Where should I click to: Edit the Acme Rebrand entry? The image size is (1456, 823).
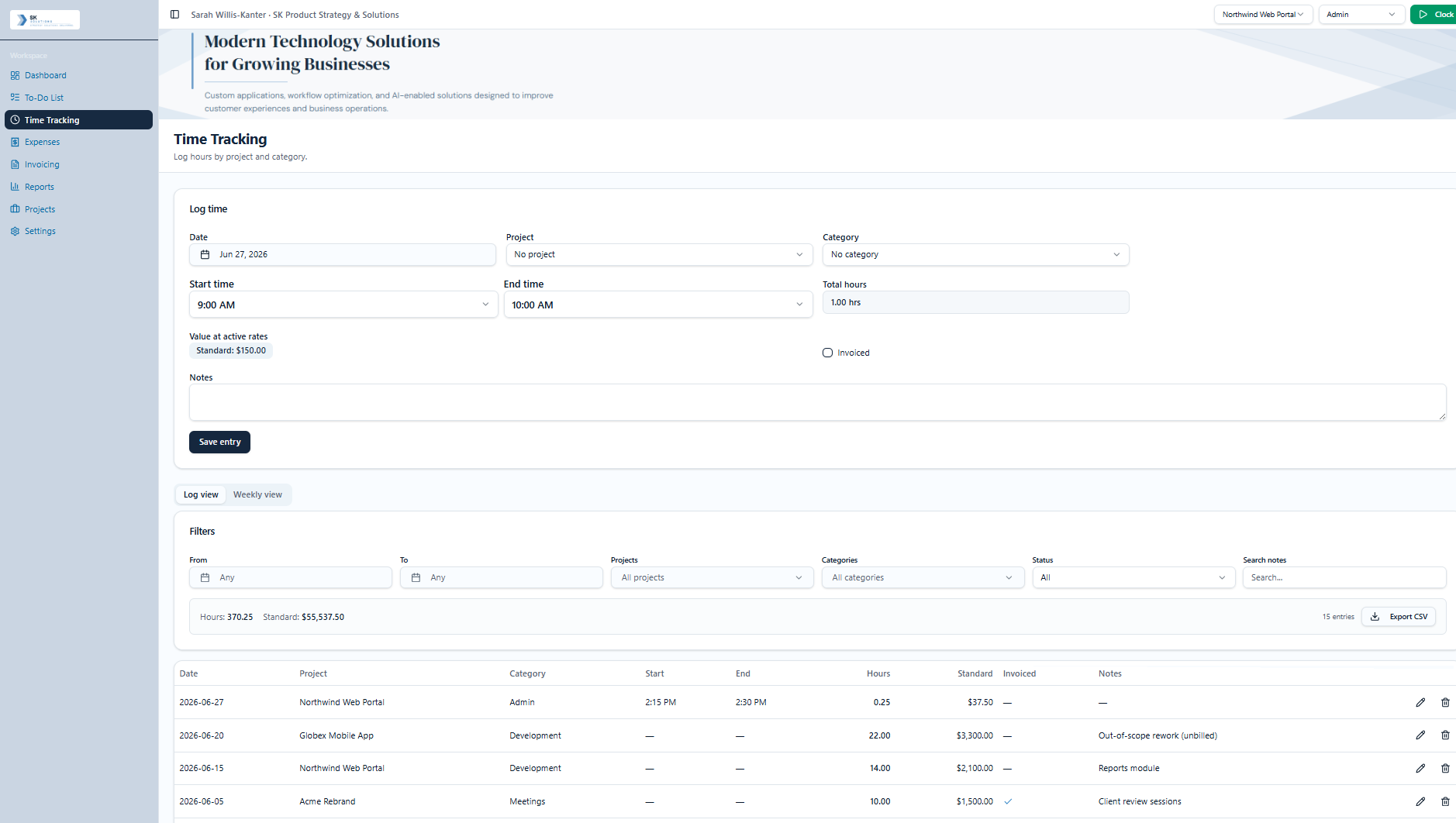(x=1420, y=801)
